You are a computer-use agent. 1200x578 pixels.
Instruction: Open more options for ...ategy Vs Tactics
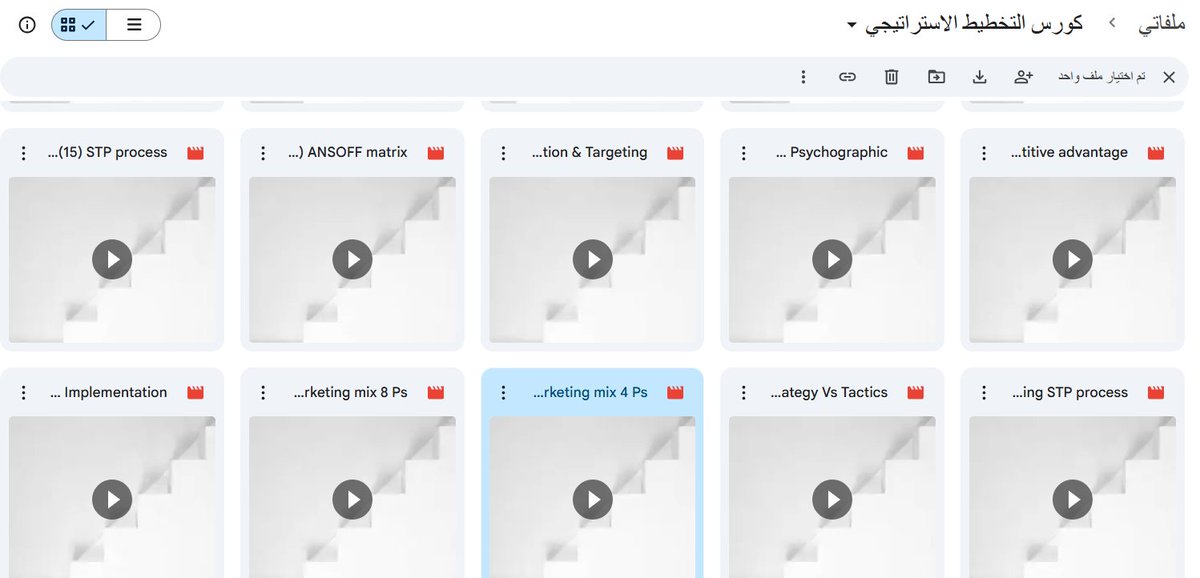click(743, 393)
